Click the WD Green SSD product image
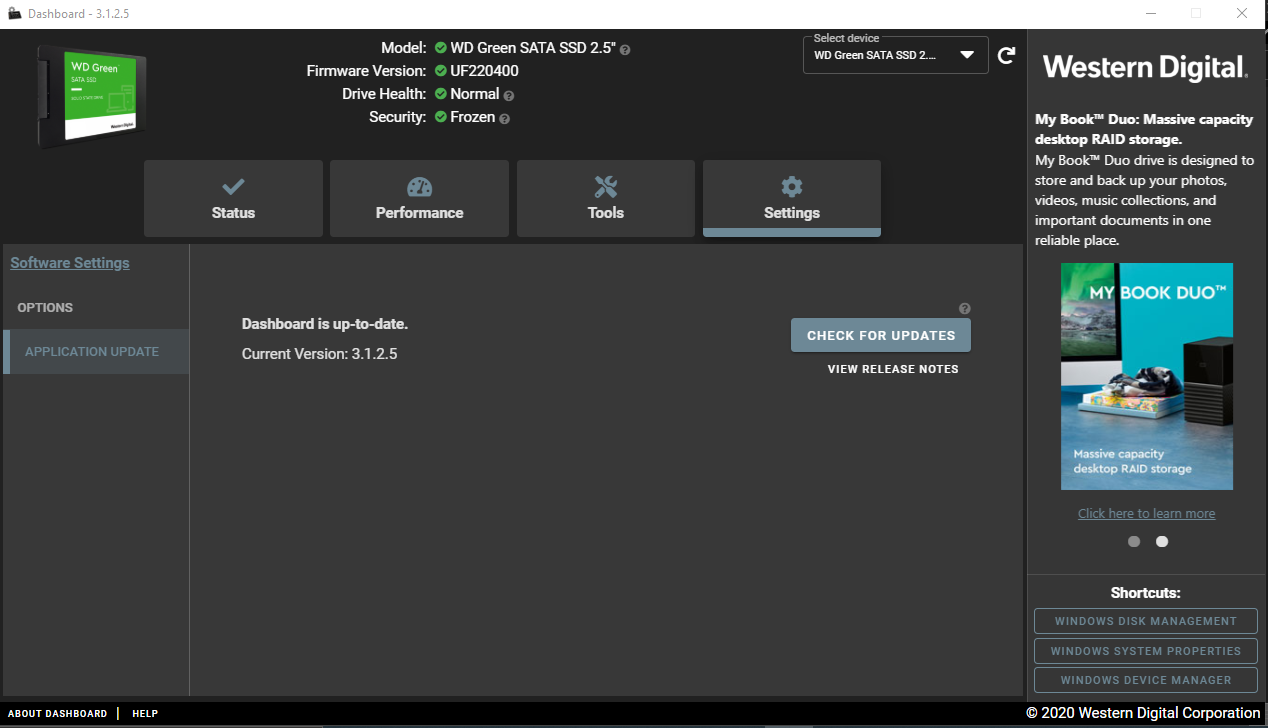1268x728 pixels. tap(92, 96)
